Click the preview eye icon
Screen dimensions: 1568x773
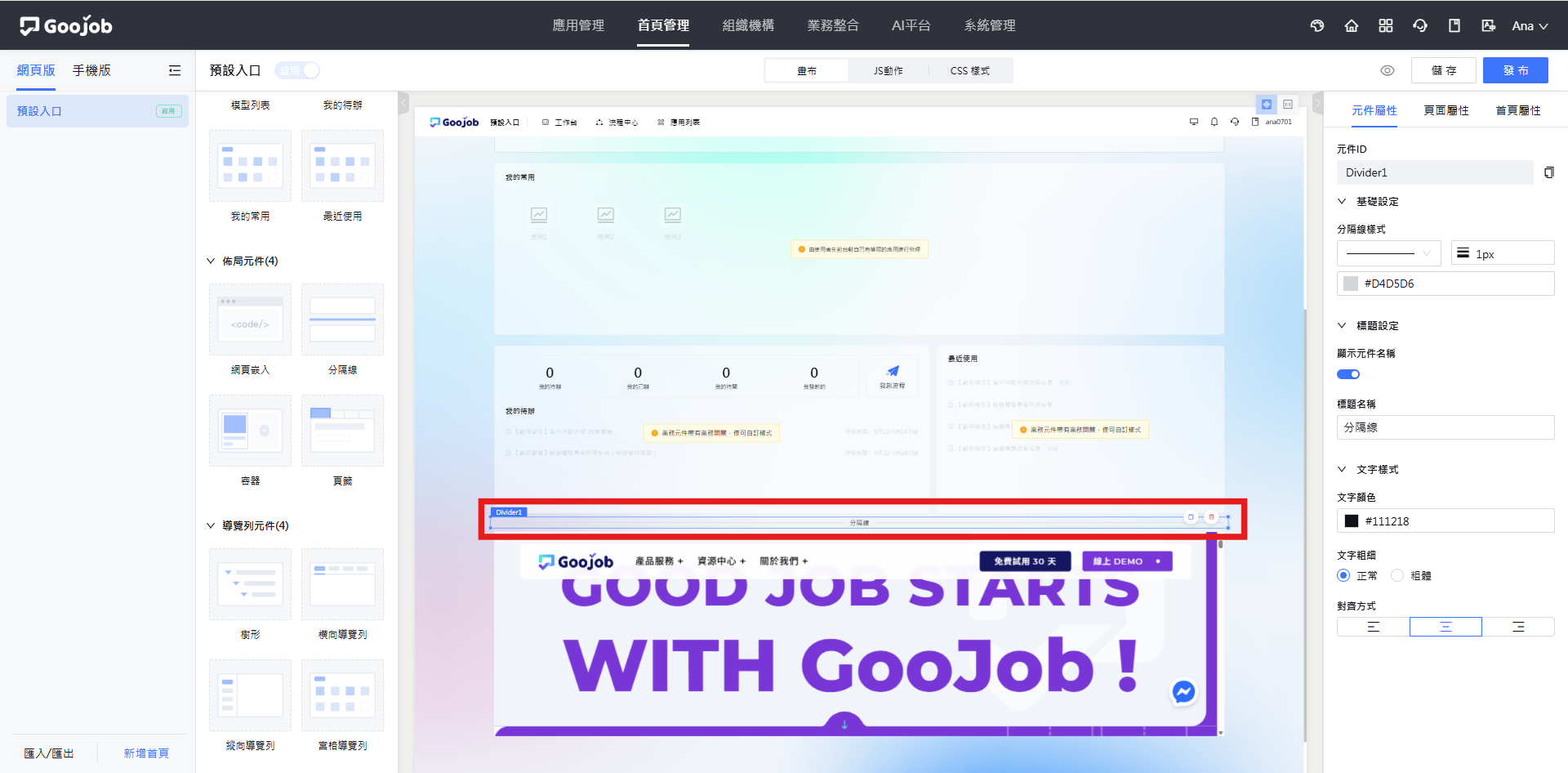click(1388, 70)
